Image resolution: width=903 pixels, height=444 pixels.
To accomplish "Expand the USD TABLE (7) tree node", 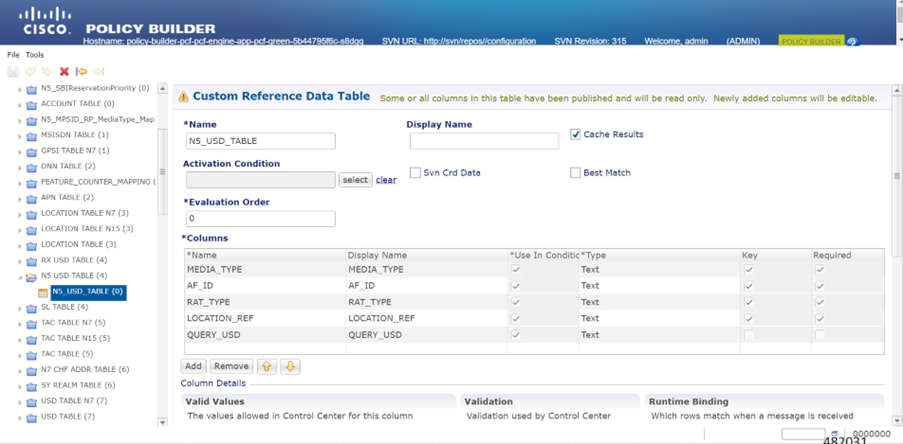I will [x=20, y=418].
